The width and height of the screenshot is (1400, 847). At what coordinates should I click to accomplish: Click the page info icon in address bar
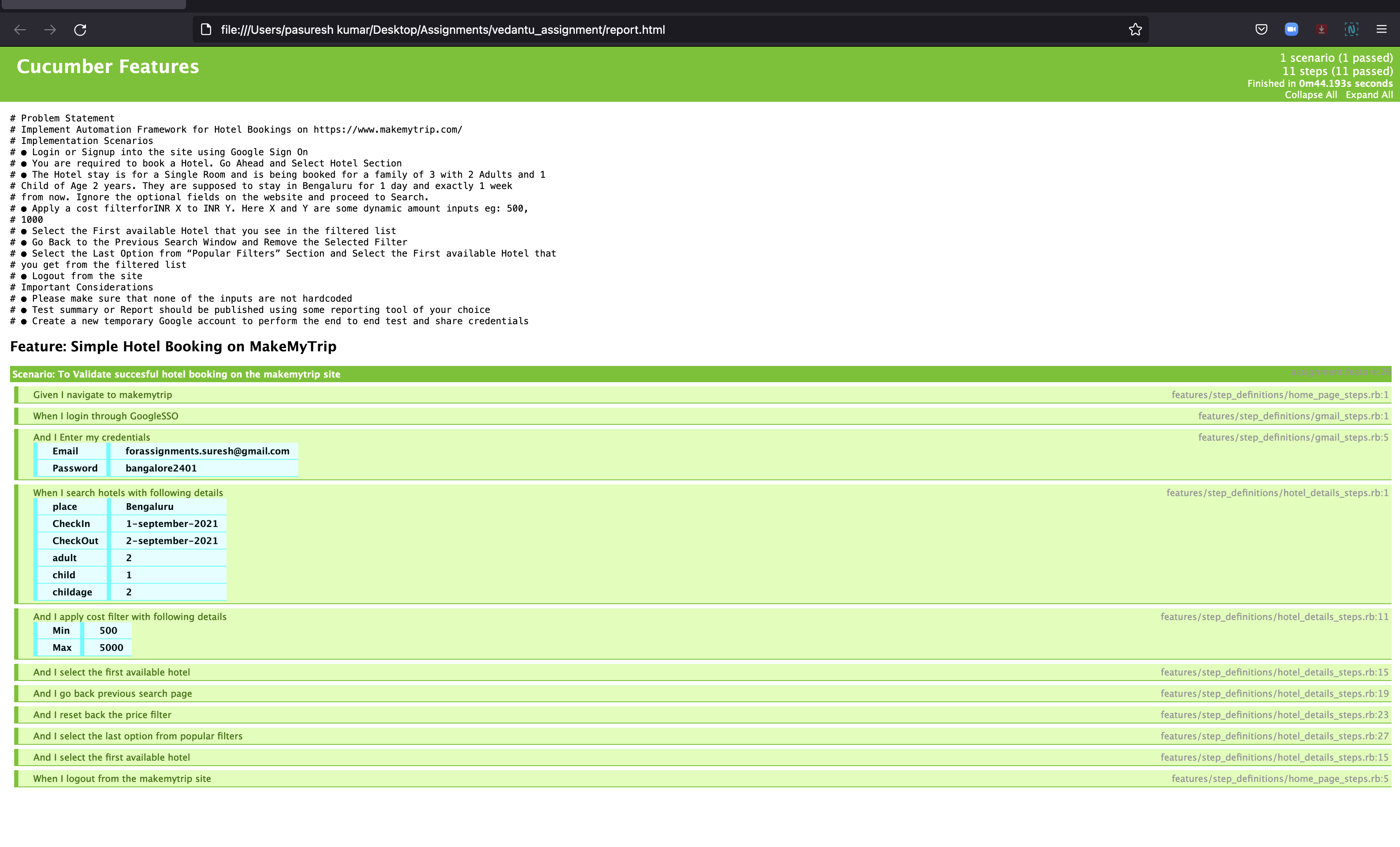[x=205, y=30]
